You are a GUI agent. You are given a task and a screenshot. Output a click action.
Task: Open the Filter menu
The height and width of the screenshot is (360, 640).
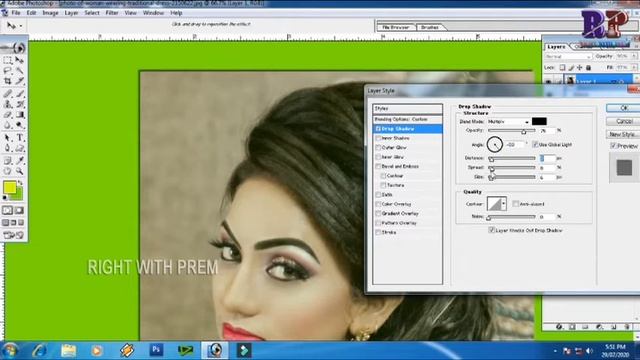coord(112,13)
